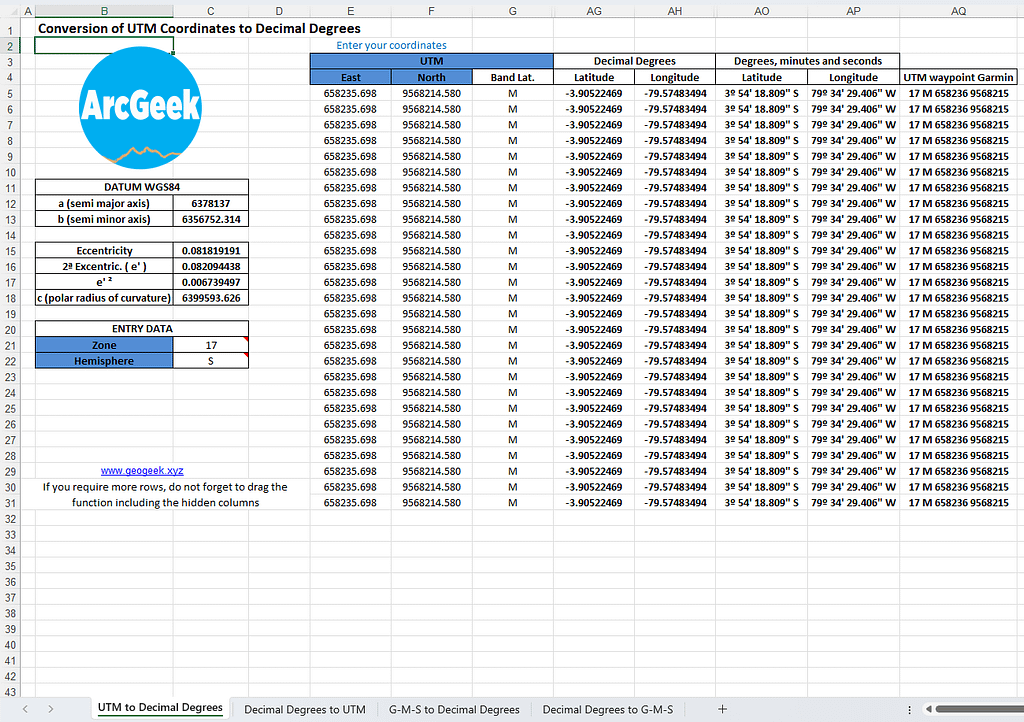Select 'a (semi major axis)' label cell
Image resolution: width=1024 pixels, height=722 pixels.
pyautogui.click(x=104, y=204)
